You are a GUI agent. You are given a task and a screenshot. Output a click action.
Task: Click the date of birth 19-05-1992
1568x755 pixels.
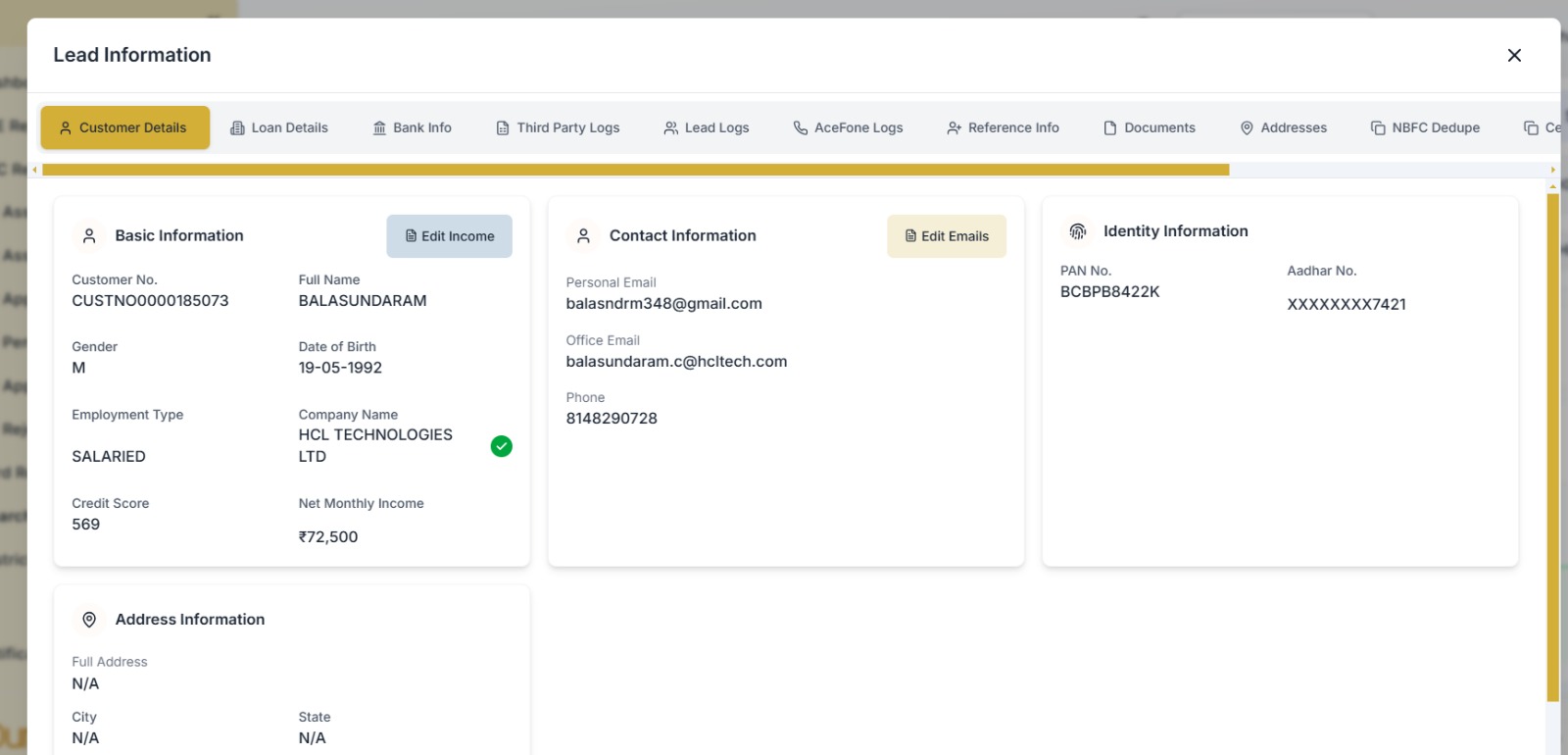340,368
